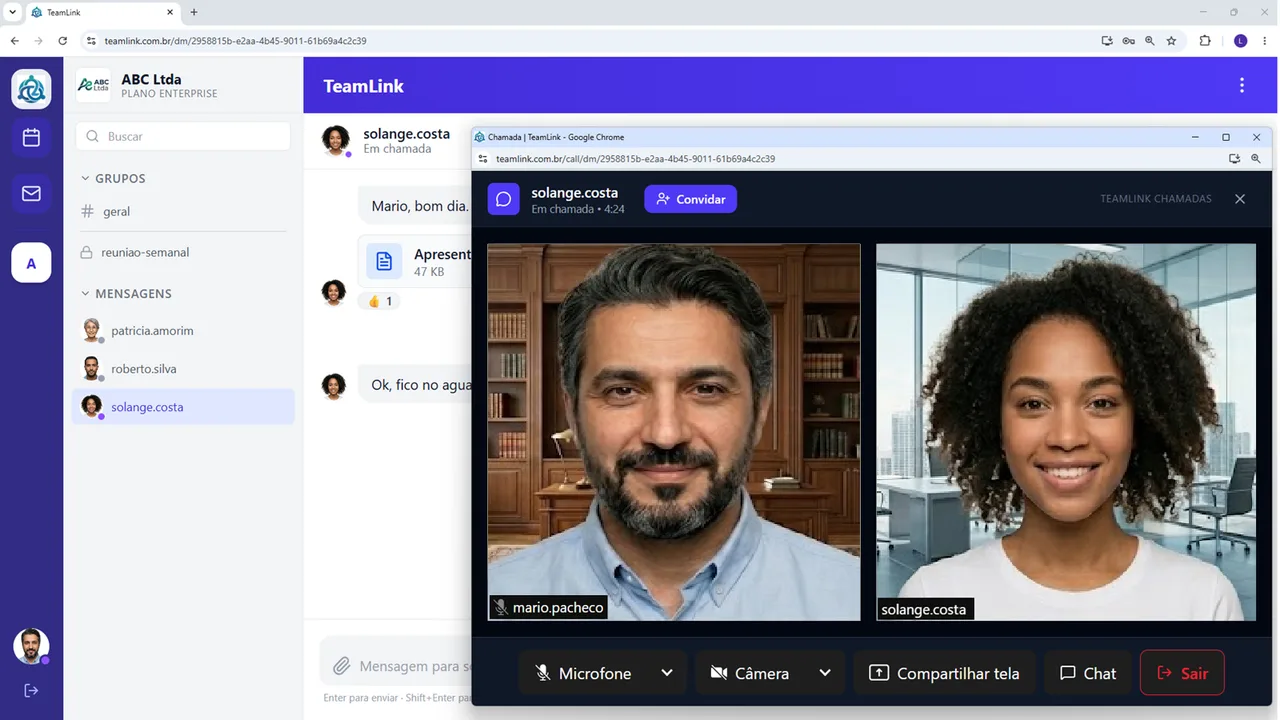
Task: Click the call window address bar URL
Action: point(636,158)
